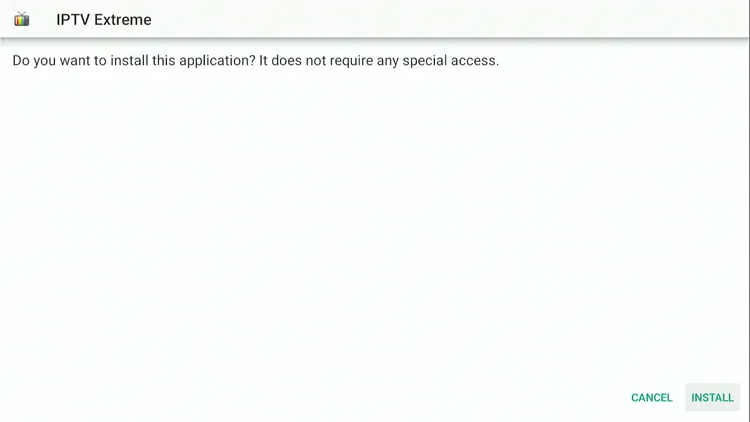This screenshot has width=750, height=422.
Task: Start installing with the highlighted INSTALL button
Action: [x=712, y=397]
